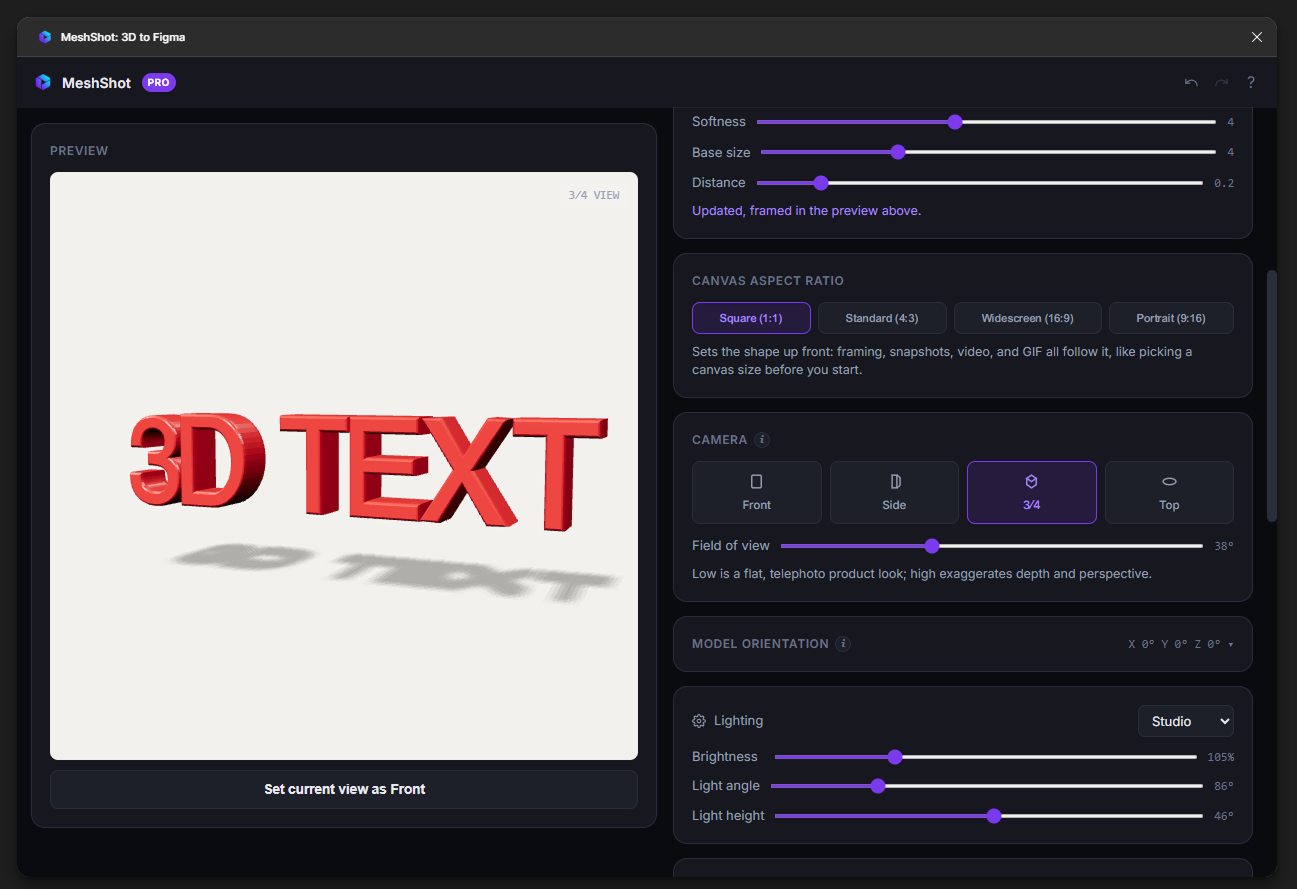
Task: Select the Top camera view
Action: click(1169, 492)
